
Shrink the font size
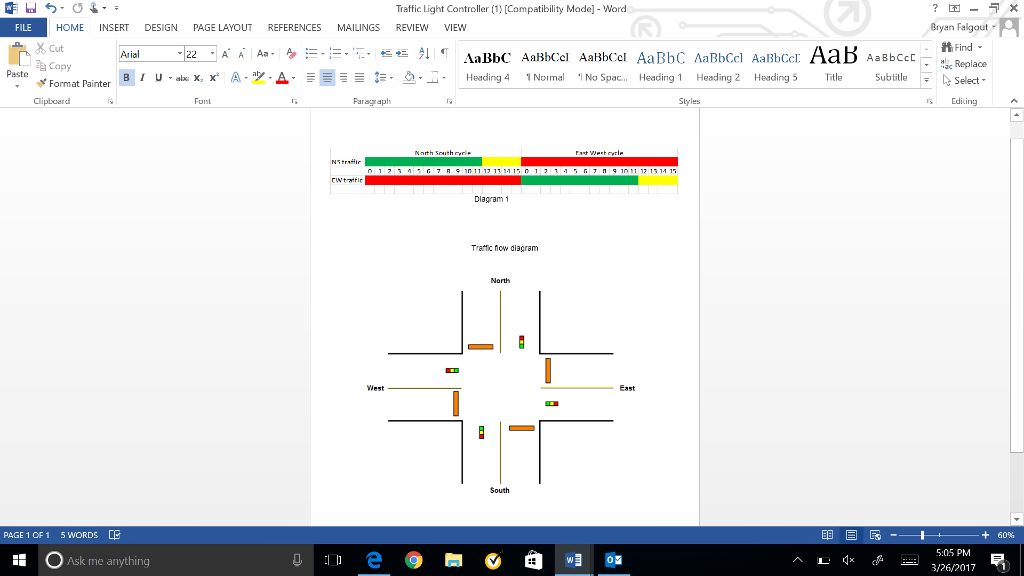pyautogui.click(x=241, y=54)
